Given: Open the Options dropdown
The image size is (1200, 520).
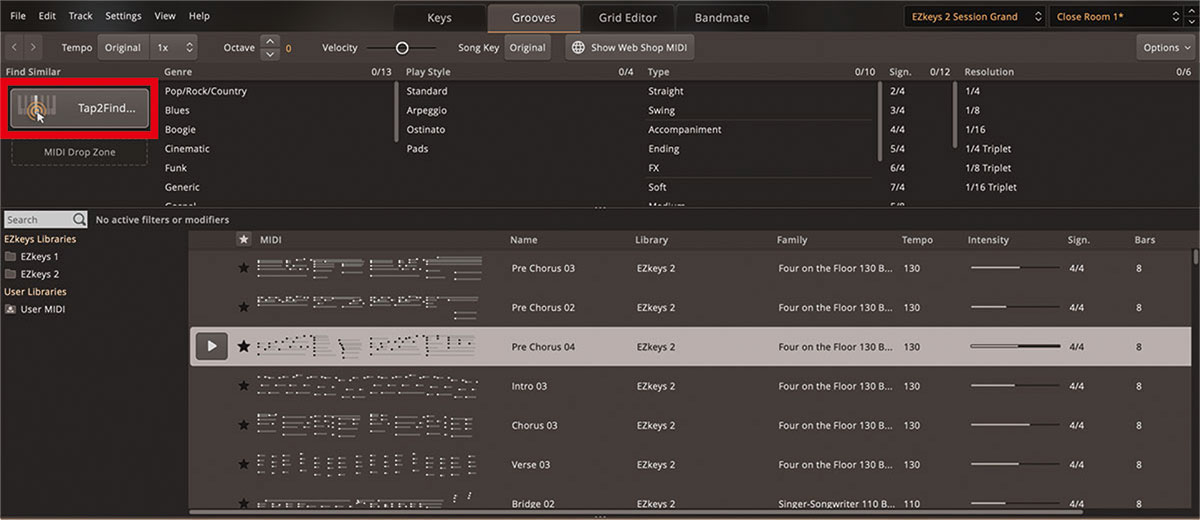Looking at the screenshot, I should 1166,47.
